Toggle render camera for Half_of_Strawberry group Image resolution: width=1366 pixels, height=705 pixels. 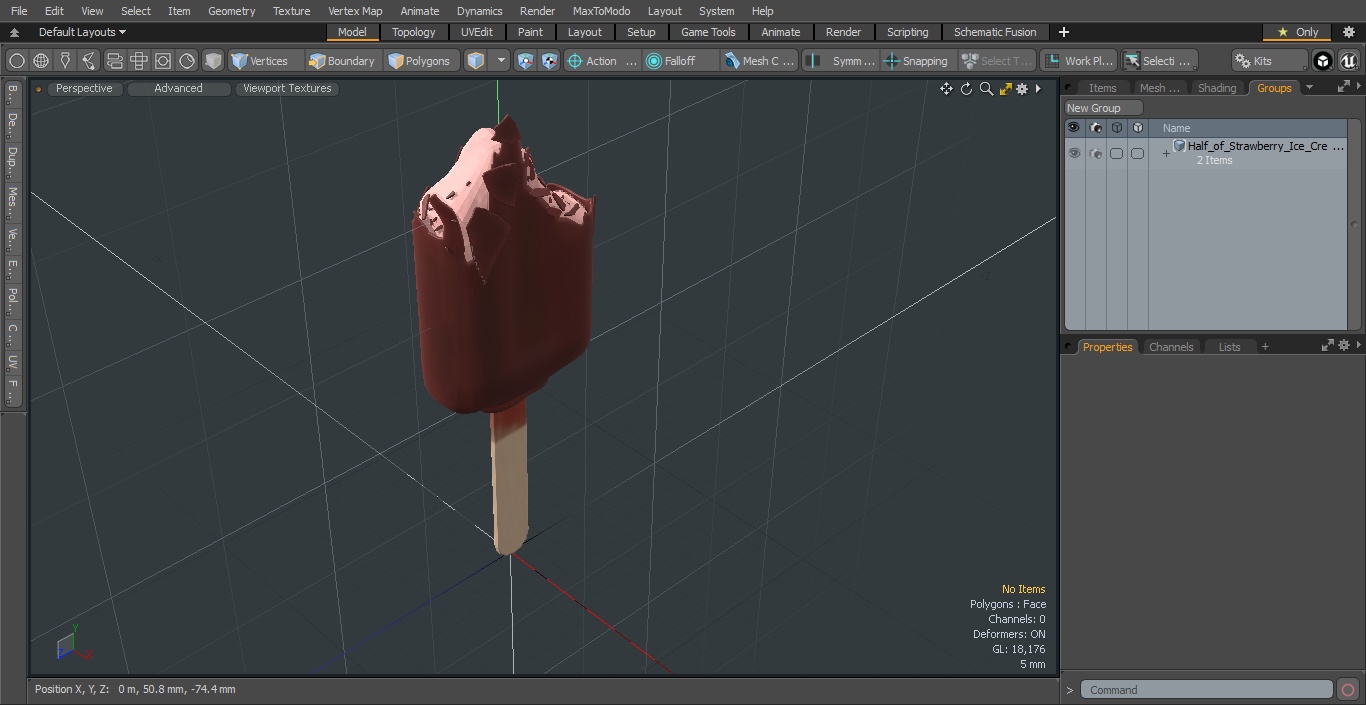coord(1095,153)
